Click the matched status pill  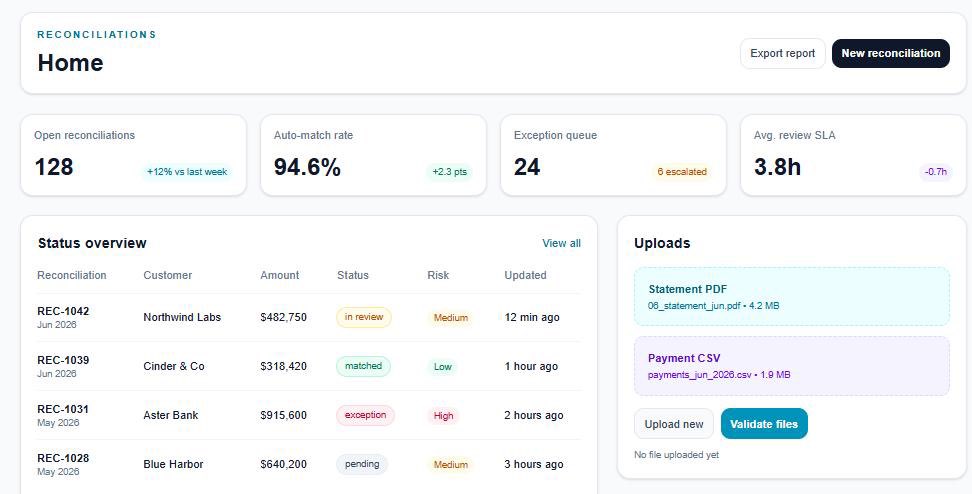[x=363, y=366]
